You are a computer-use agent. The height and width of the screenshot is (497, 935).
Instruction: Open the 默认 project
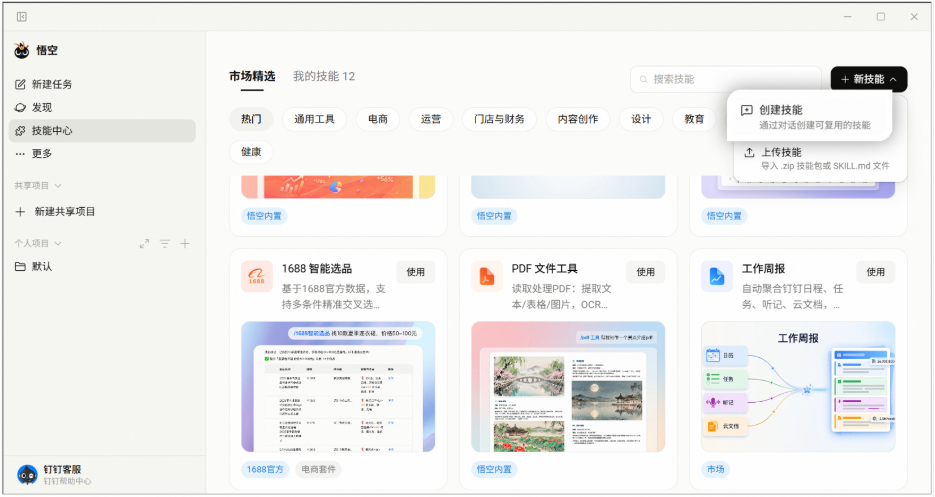pos(102,267)
